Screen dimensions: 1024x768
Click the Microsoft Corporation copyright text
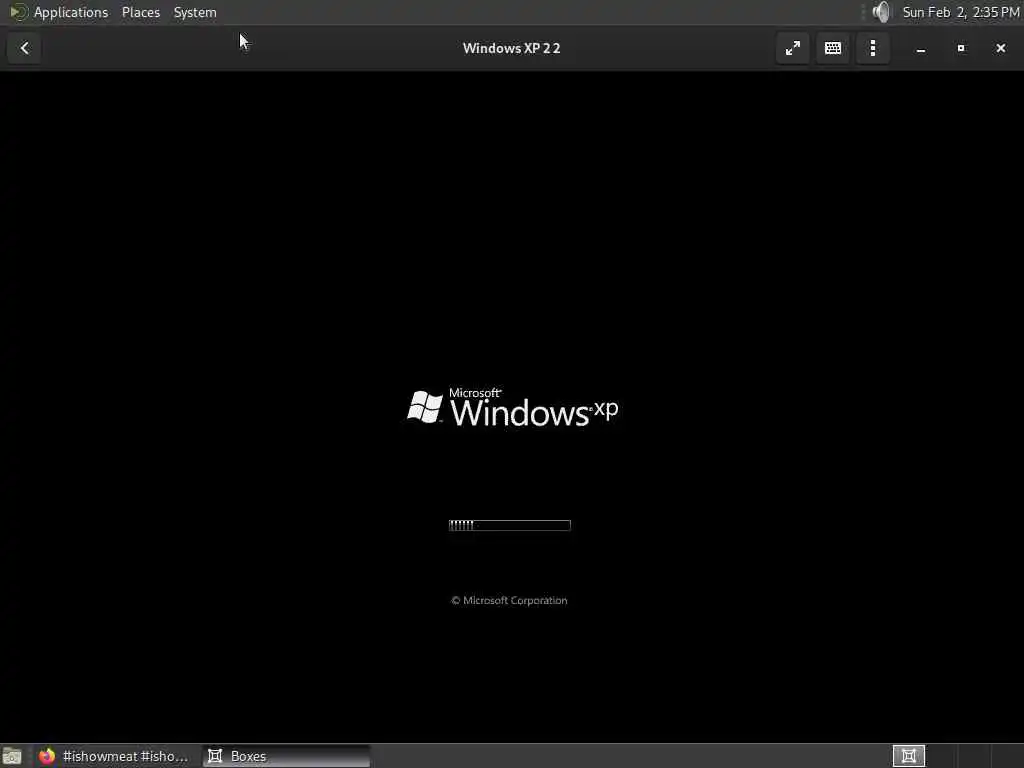tap(509, 600)
